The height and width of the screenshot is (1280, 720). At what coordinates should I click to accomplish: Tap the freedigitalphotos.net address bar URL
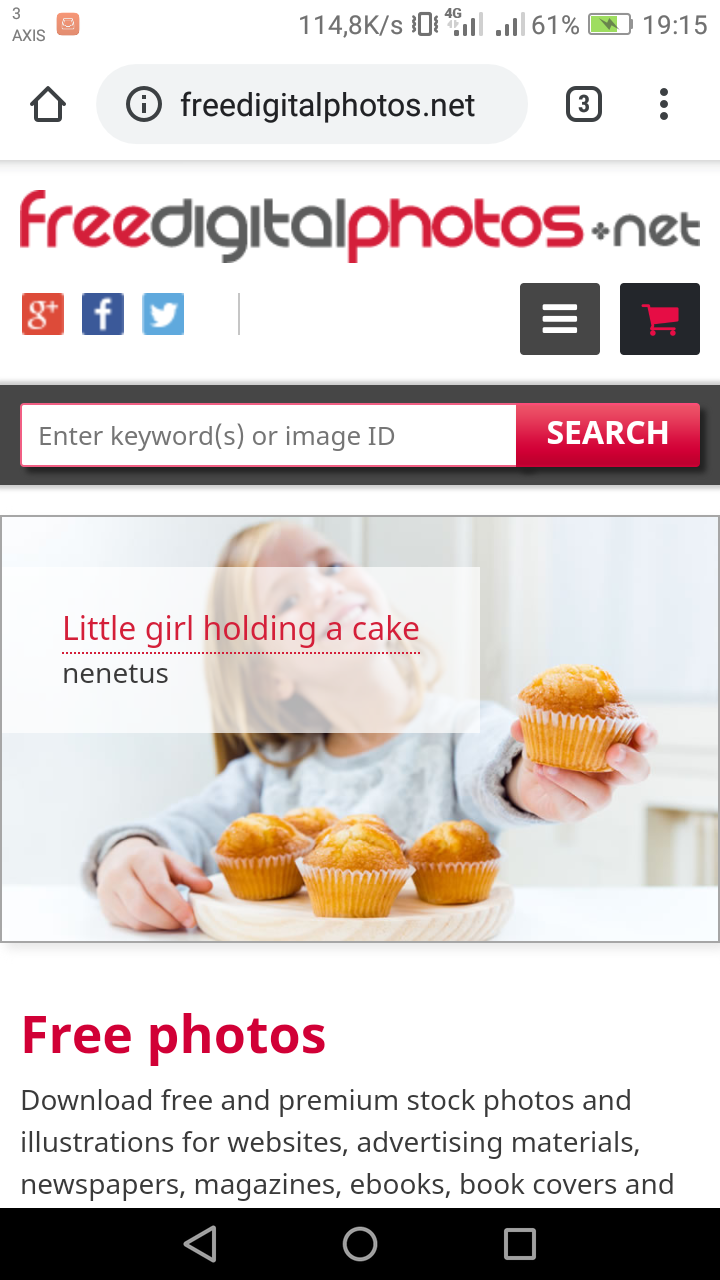point(327,105)
